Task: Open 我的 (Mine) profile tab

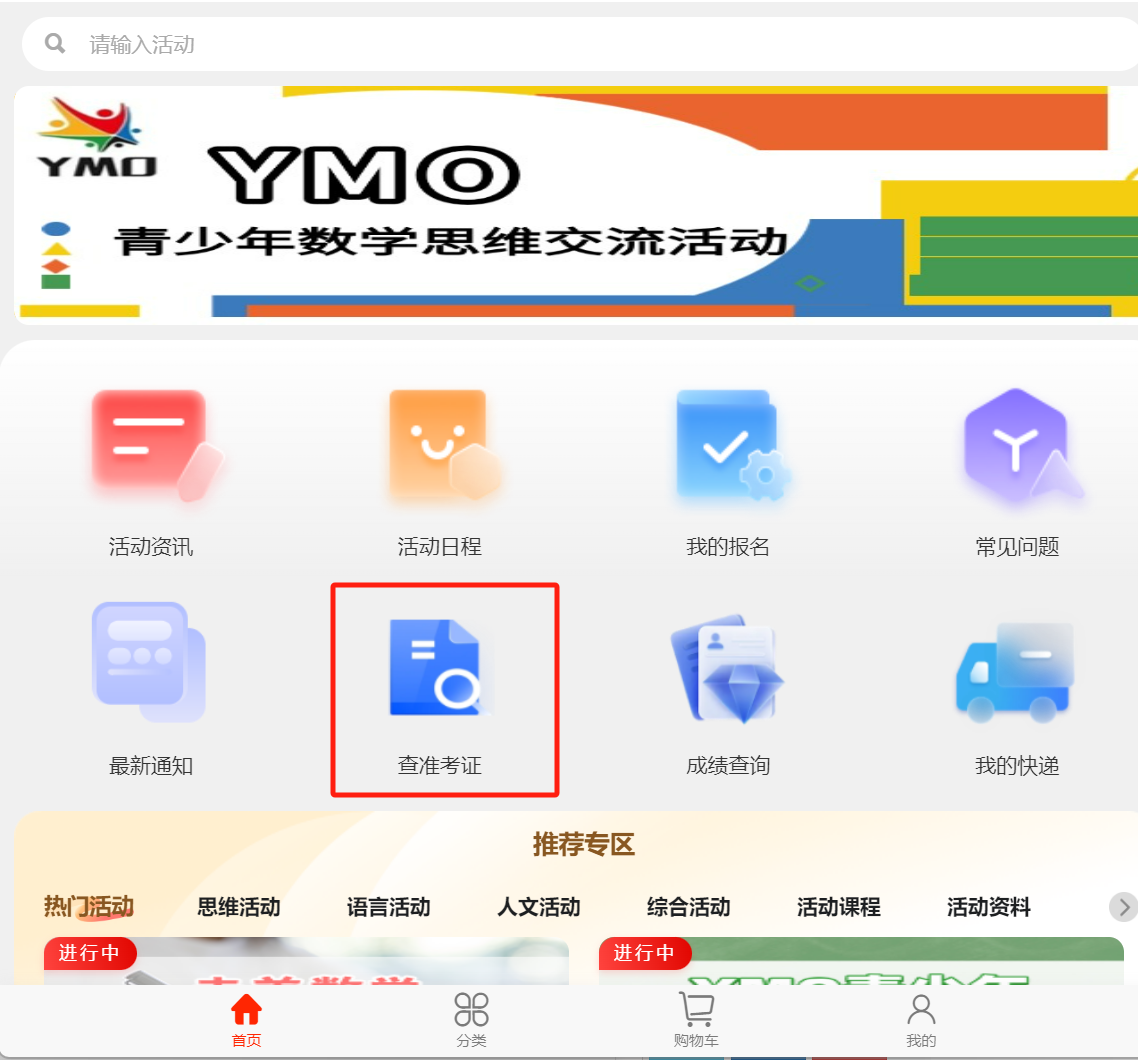Action: pos(920,1020)
